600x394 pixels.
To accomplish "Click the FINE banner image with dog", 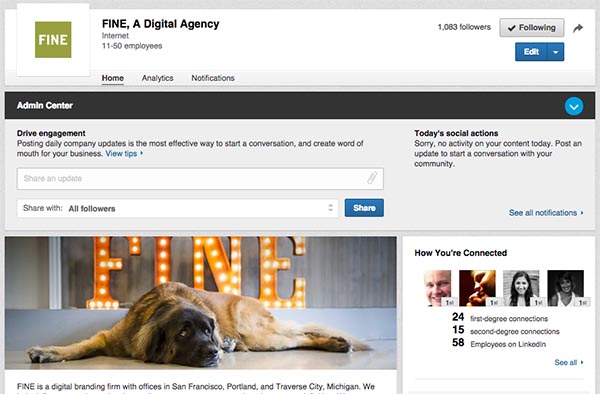I will coord(201,303).
